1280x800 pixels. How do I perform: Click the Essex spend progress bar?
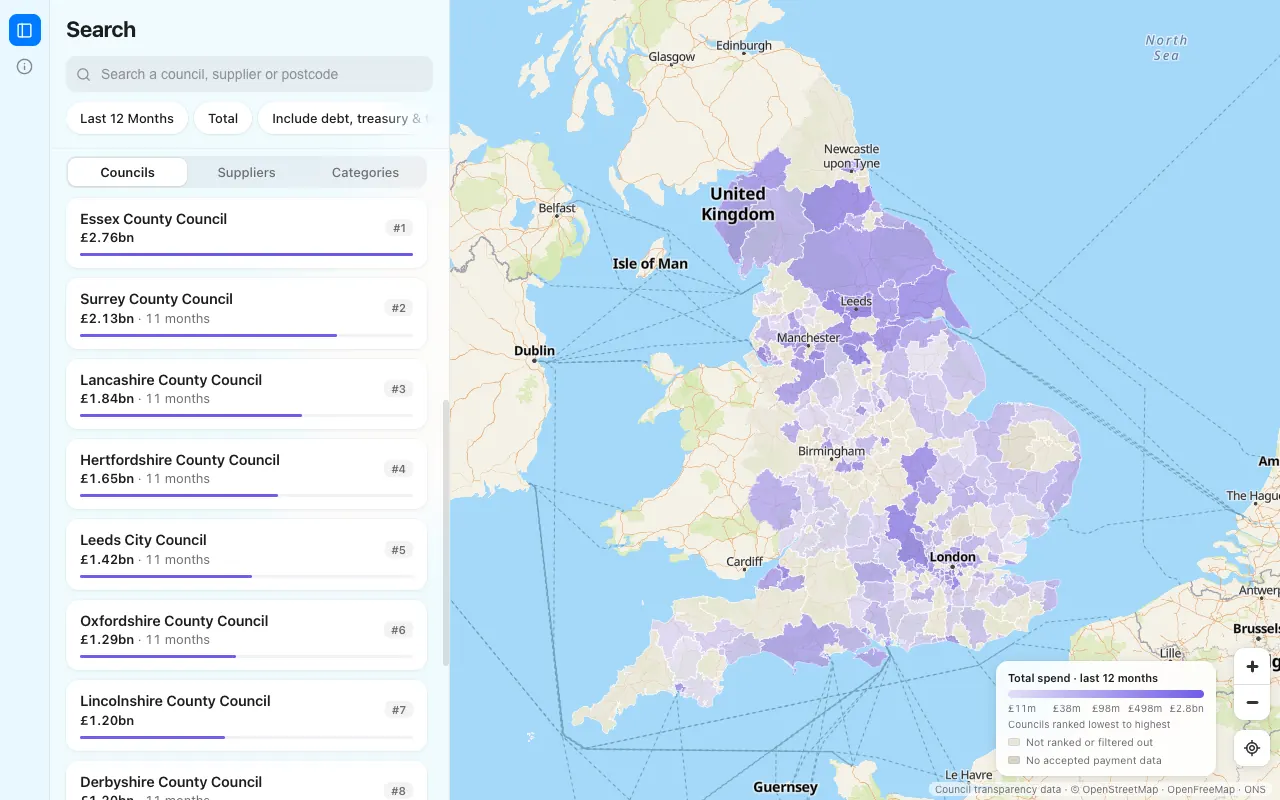pos(246,254)
